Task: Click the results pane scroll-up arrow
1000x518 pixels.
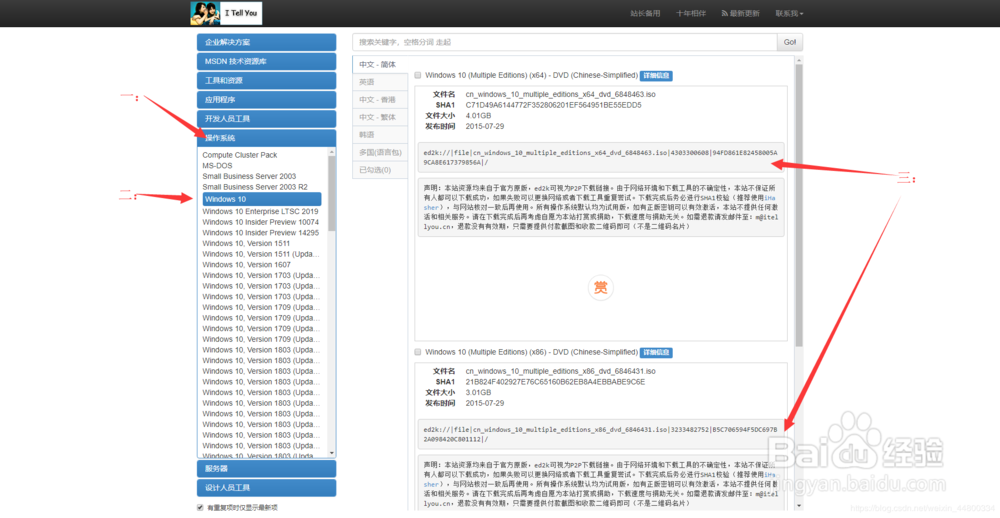Action: pos(799,60)
